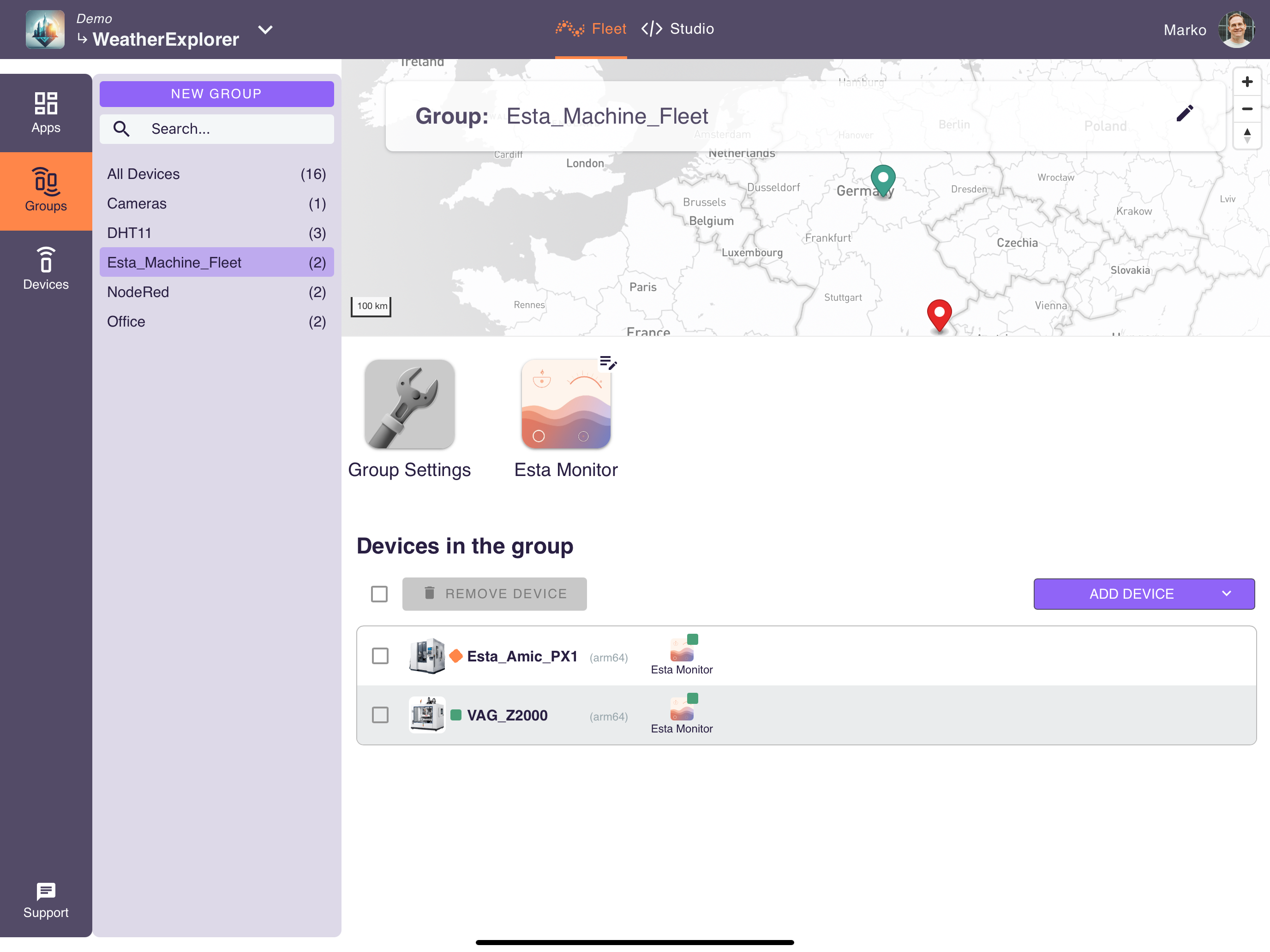Click the (arm64) label for VAG_Z2000

coord(609,717)
